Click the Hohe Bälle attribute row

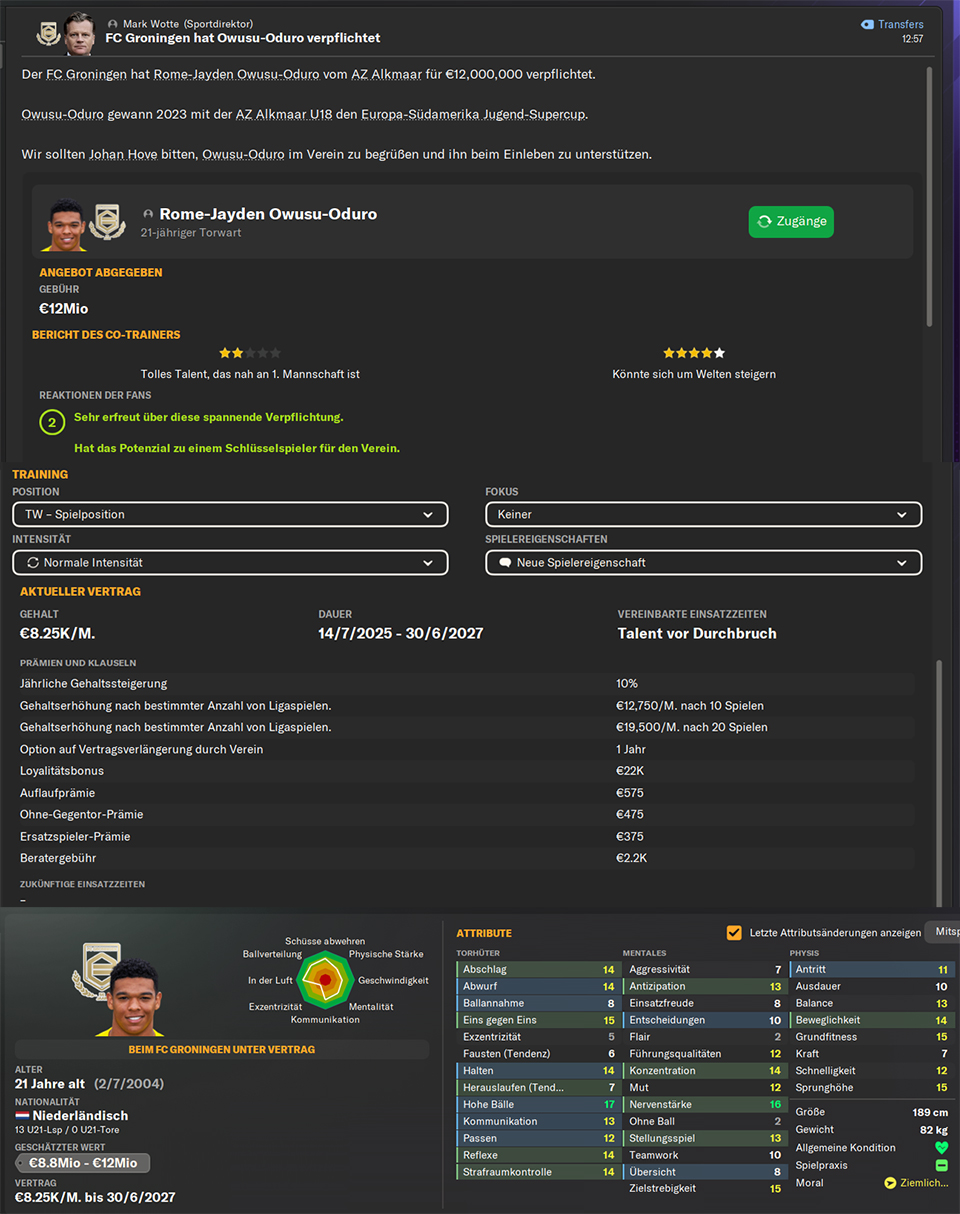click(539, 1104)
